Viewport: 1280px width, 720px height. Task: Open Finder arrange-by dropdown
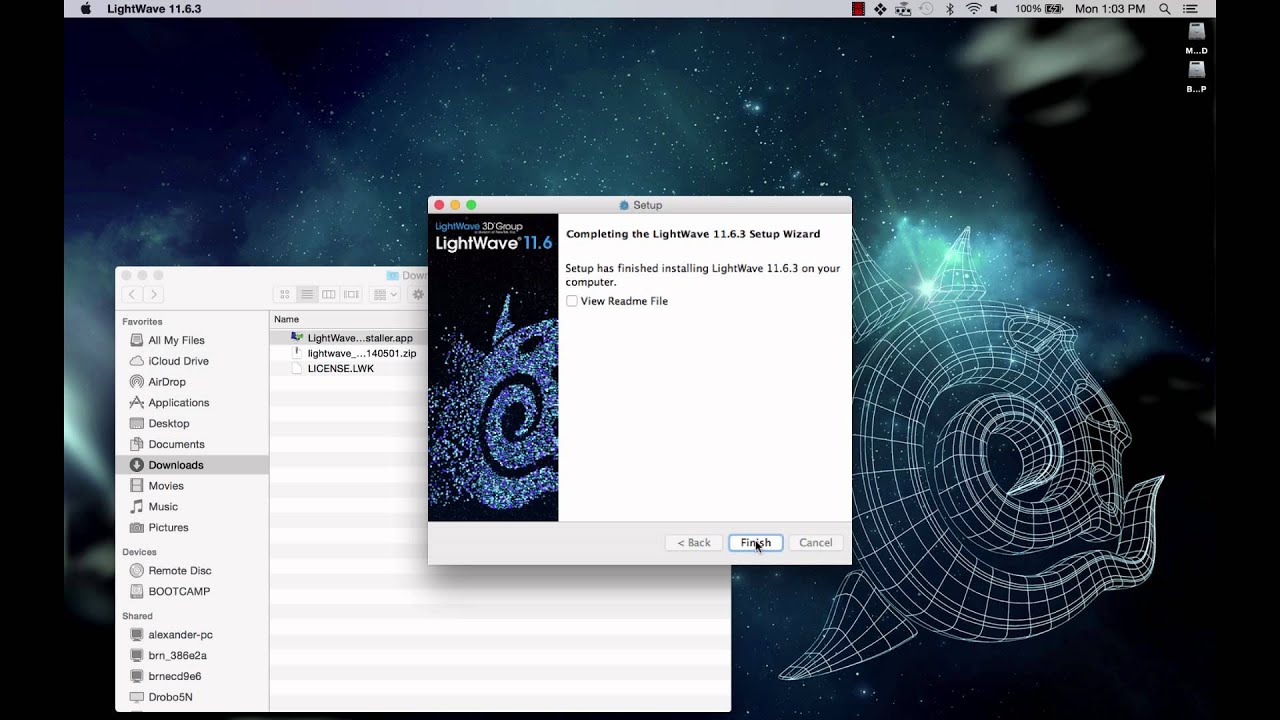pyautogui.click(x=385, y=294)
